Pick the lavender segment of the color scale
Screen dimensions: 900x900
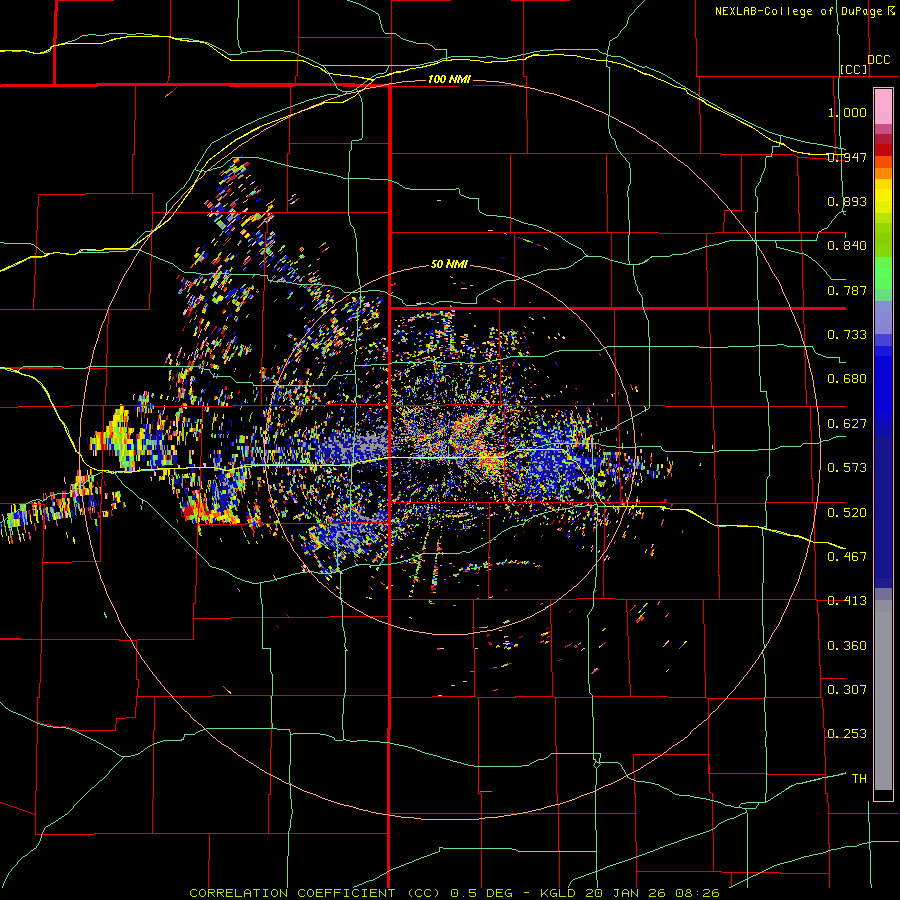[x=883, y=317]
